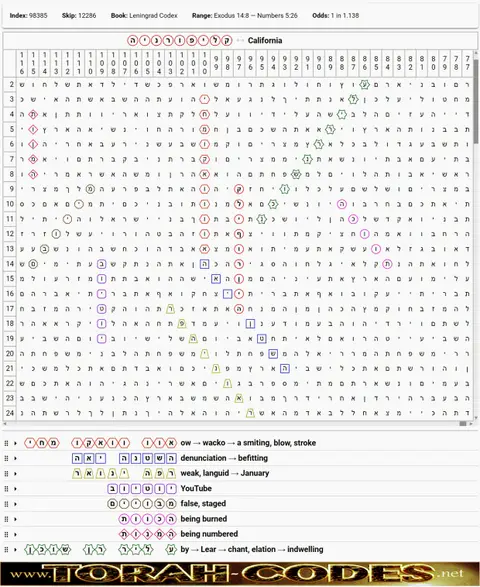480x587 pixels.
Task: Grab the drag handle of the 'by → Lear' row
Action: click(x=6, y=550)
